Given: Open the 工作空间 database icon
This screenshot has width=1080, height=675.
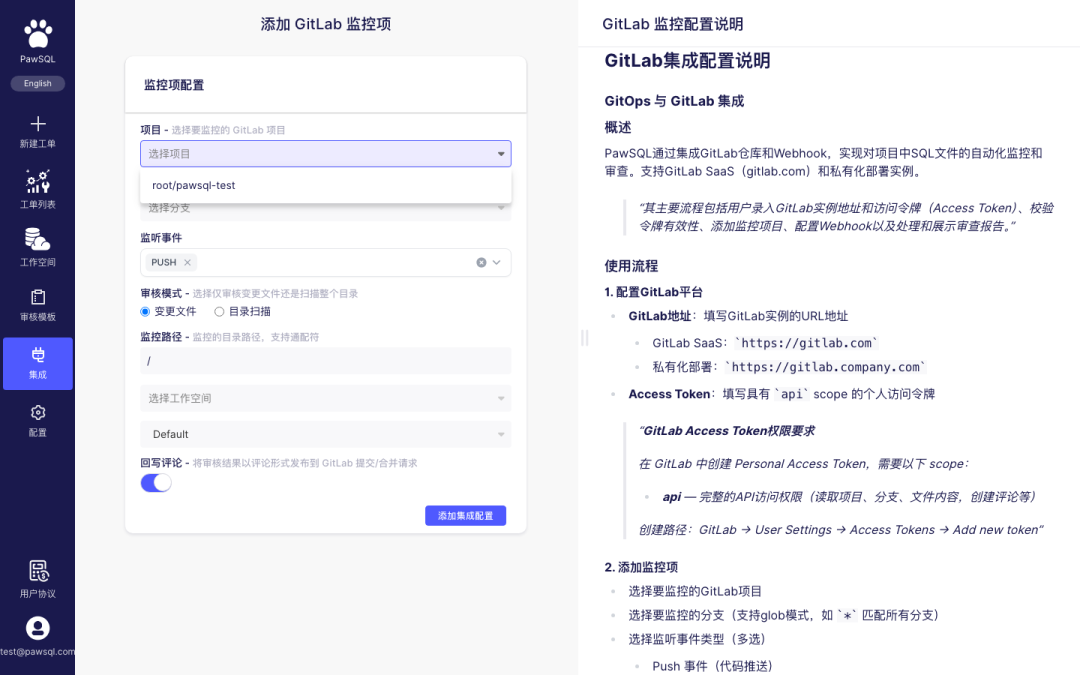Looking at the screenshot, I should point(38,239).
